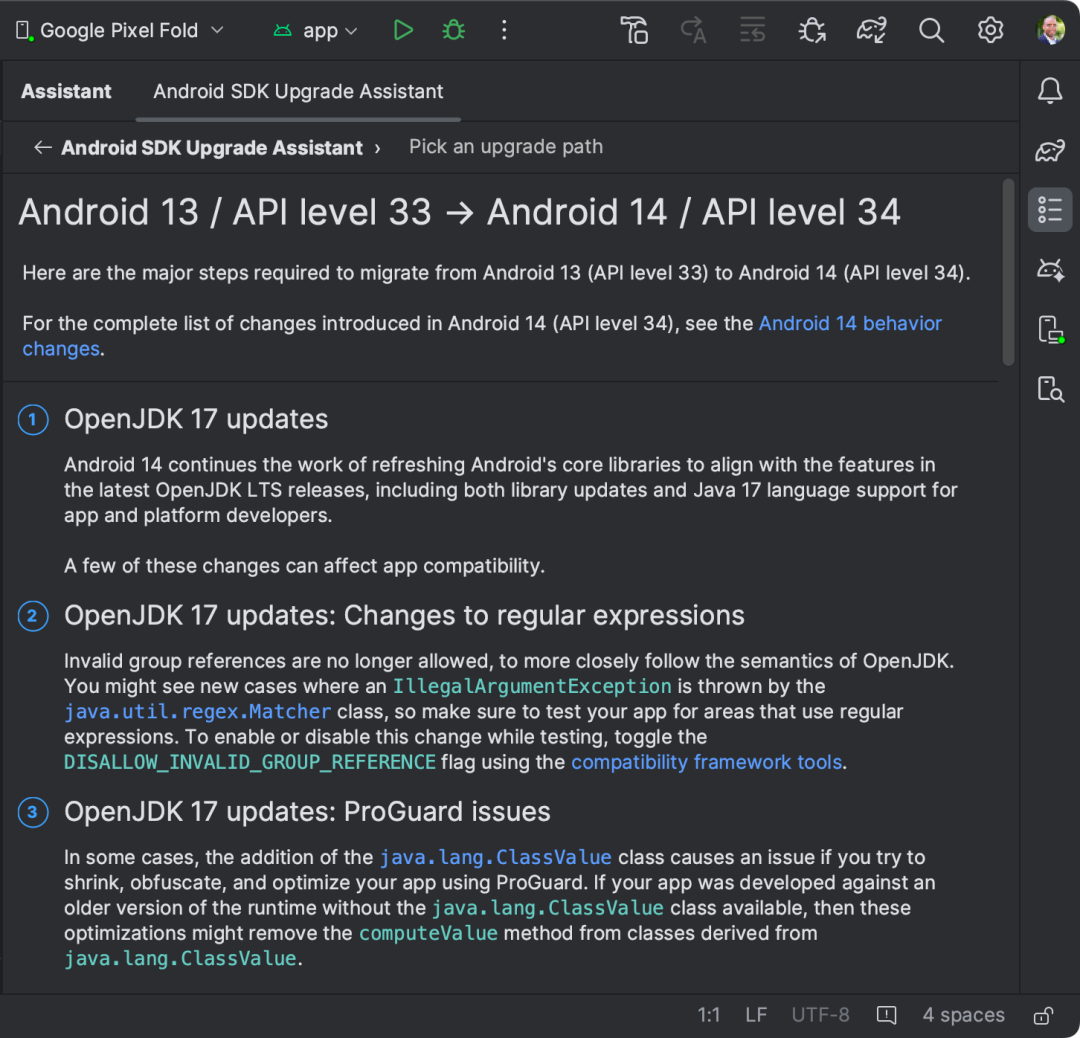Screen dimensions: 1080x1038
Task: Click step 2 circle for regular expressions
Action: [x=33, y=616]
